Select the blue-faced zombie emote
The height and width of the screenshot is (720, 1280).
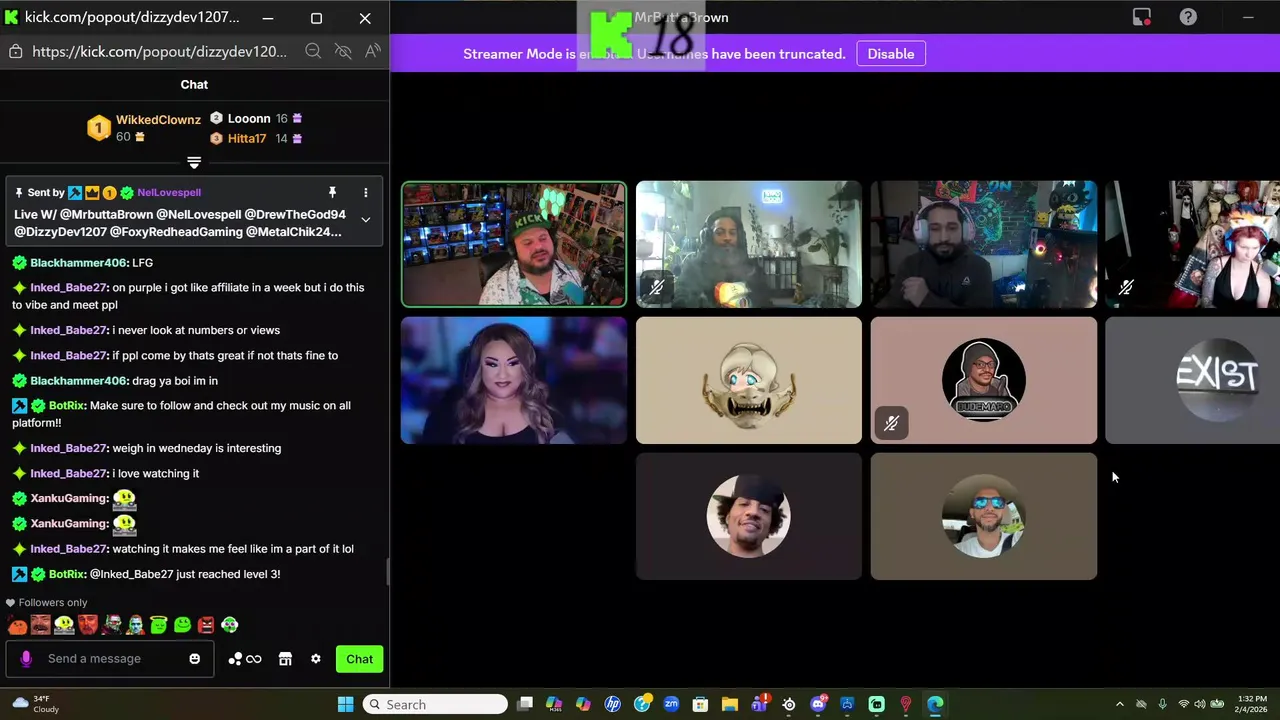pos(135,626)
